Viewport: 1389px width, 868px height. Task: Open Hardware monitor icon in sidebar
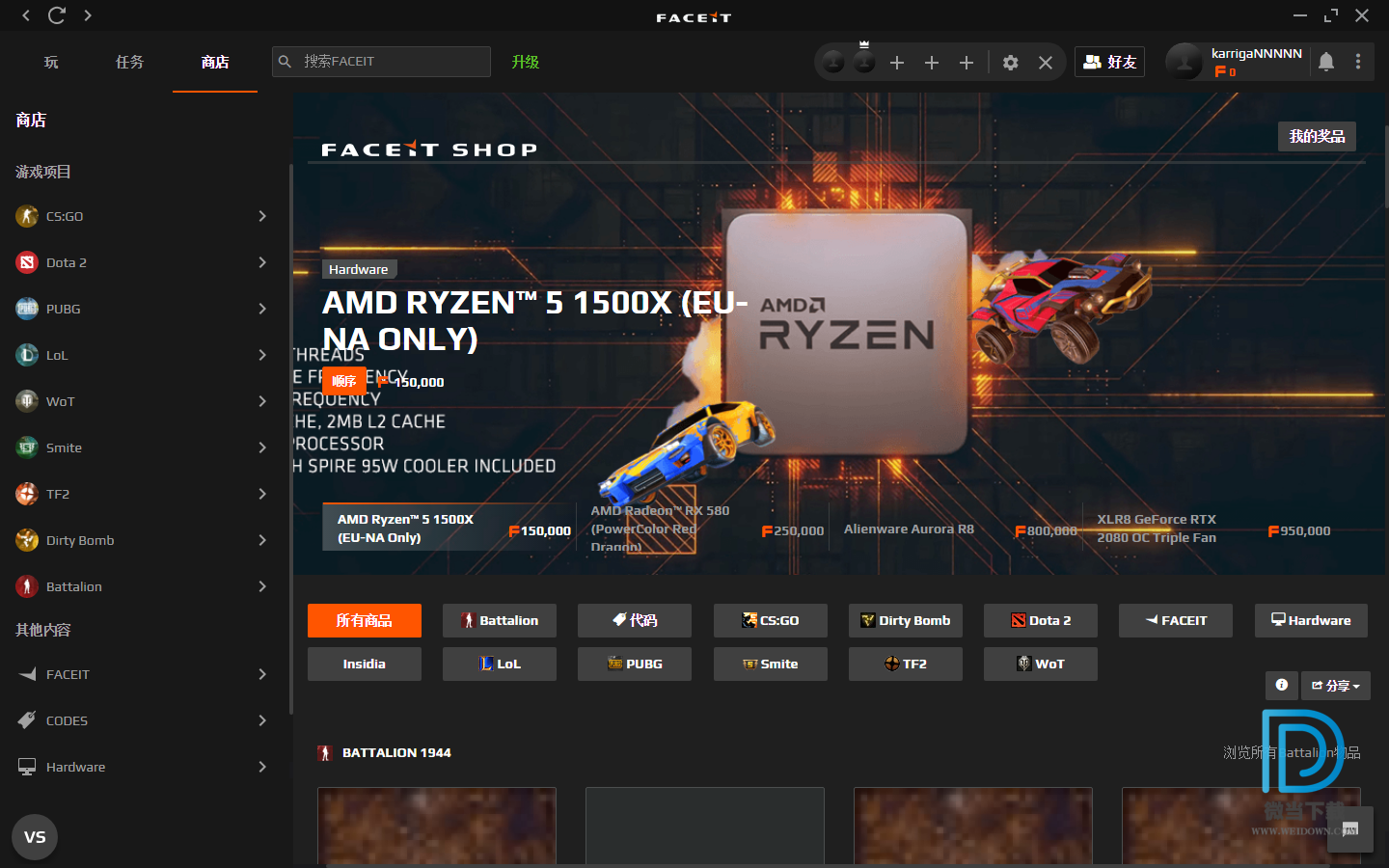click(27, 767)
